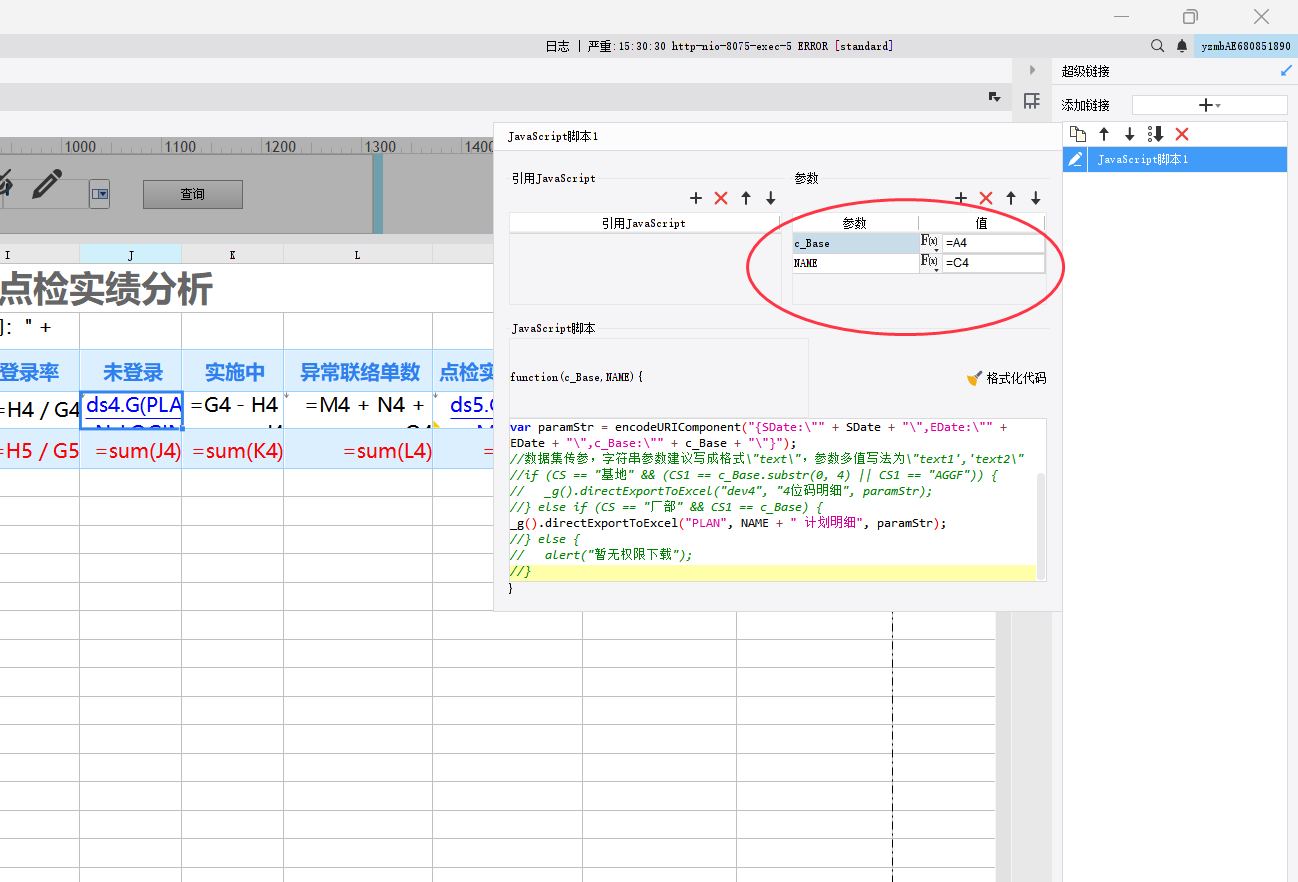Image resolution: width=1298 pixels, height=882 pixels.
Task: Open the notification bell
Action: pos(1182,46)
